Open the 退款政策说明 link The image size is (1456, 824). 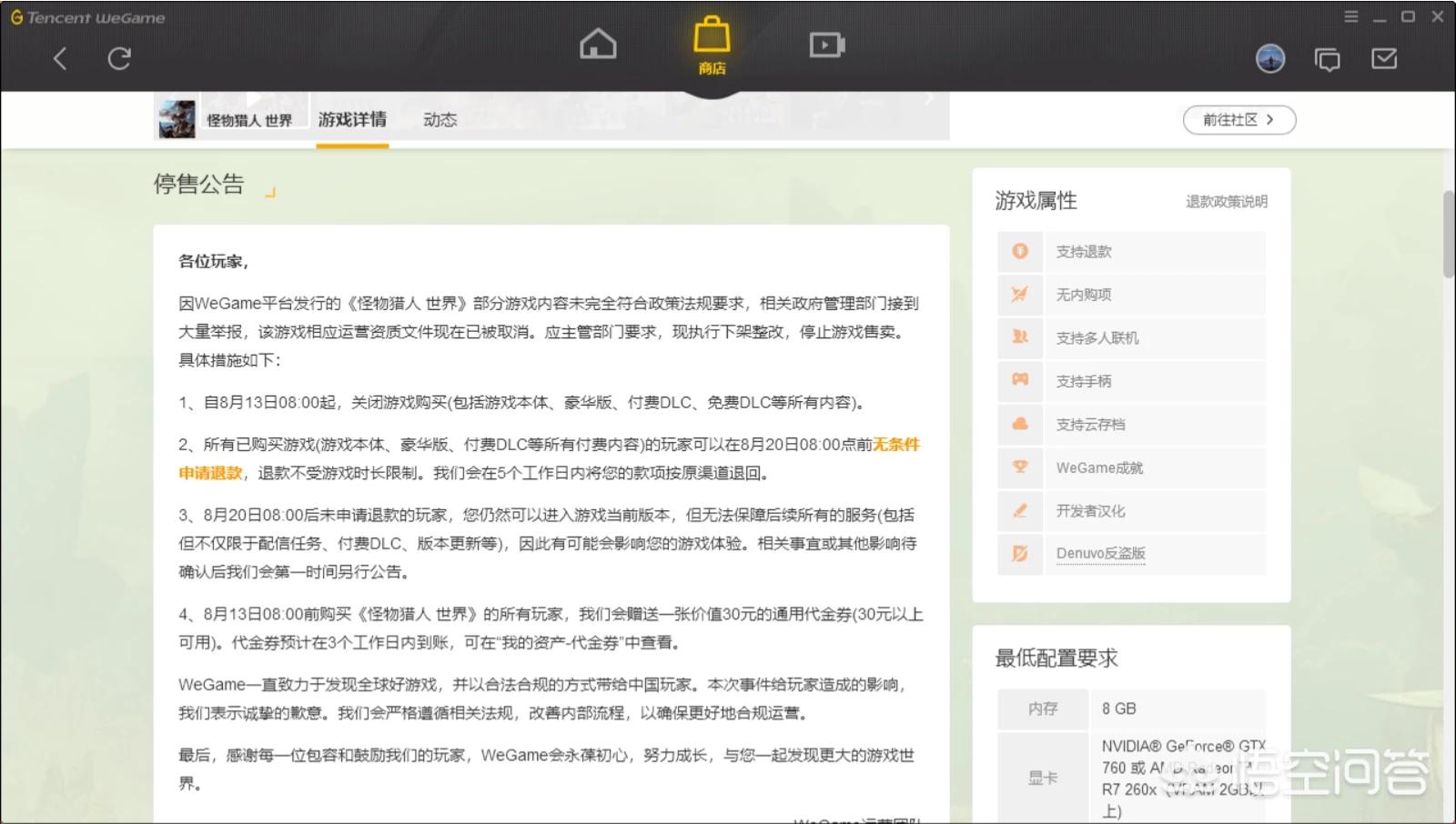click(x=1226, y=202)
